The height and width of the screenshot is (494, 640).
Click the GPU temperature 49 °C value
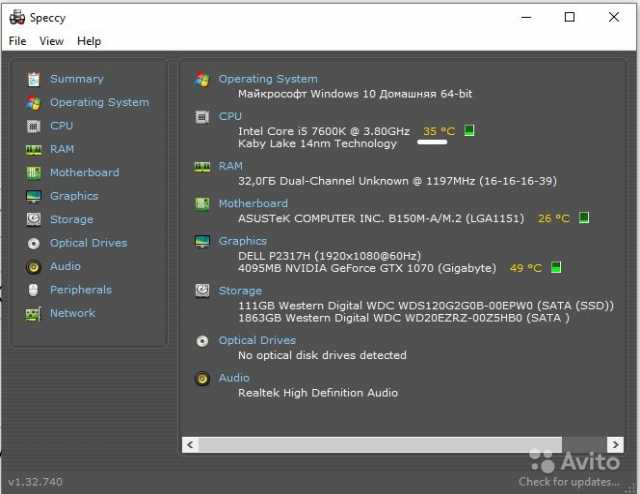pos(526,268)
